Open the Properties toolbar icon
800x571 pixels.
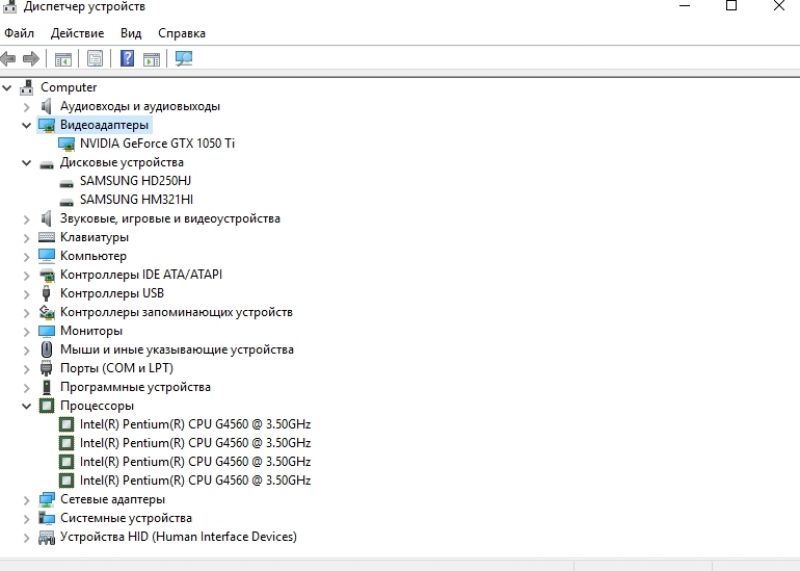95,59
